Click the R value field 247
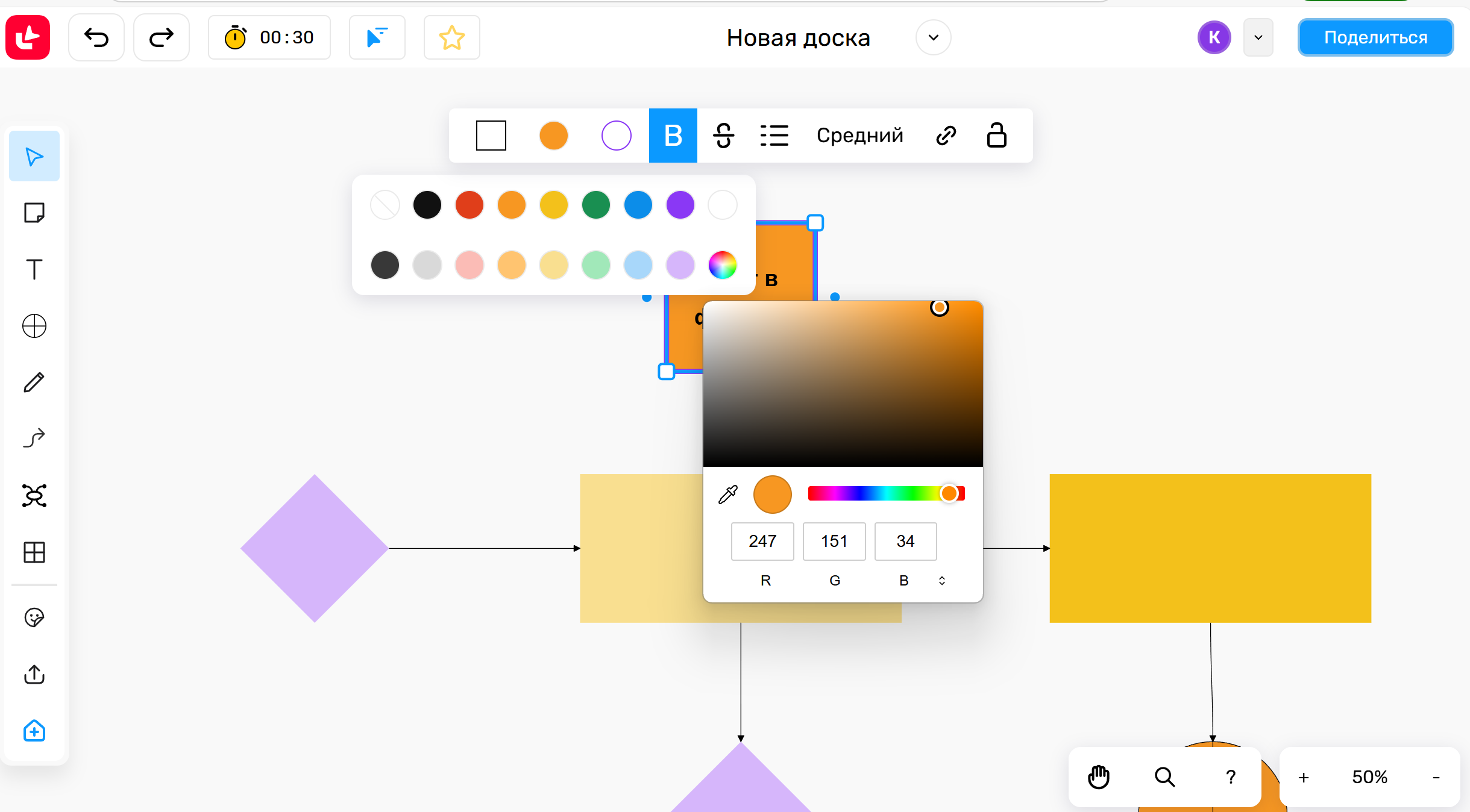 (x=762, y=542)
